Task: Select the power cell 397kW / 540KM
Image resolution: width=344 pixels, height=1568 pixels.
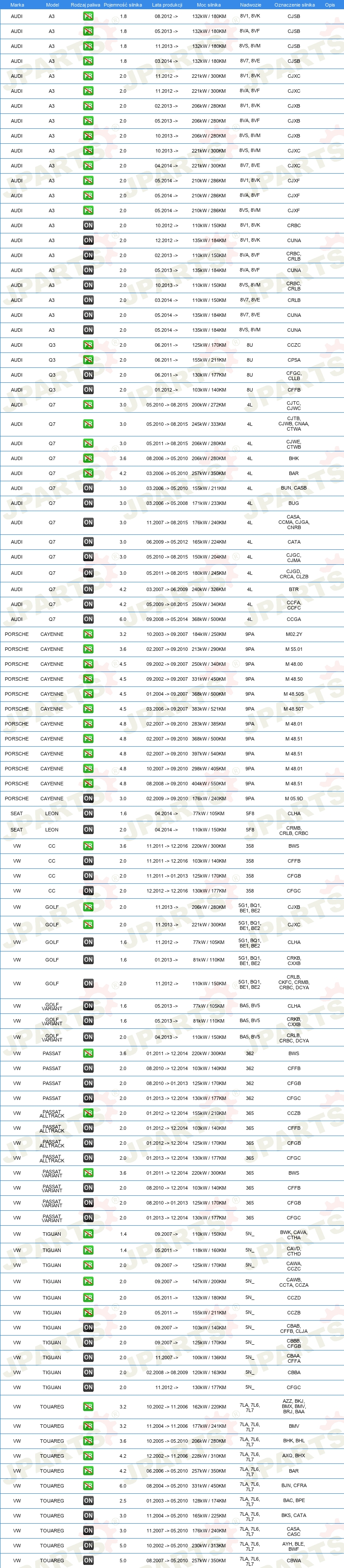Action: [209, 754]
